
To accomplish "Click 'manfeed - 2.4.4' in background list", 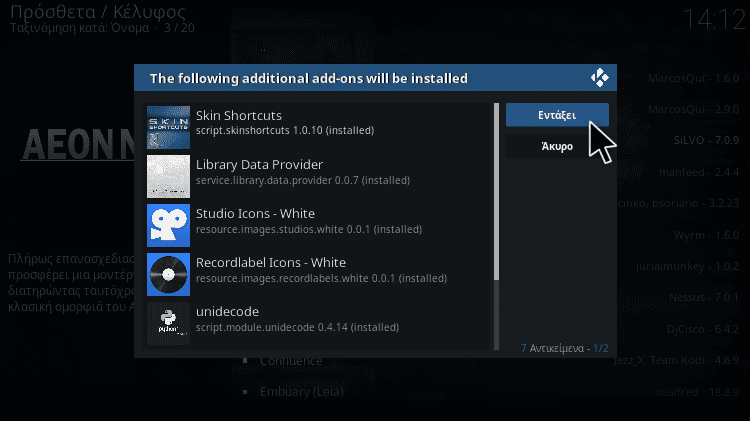I will pyautogui.click(x=699, y=172).
